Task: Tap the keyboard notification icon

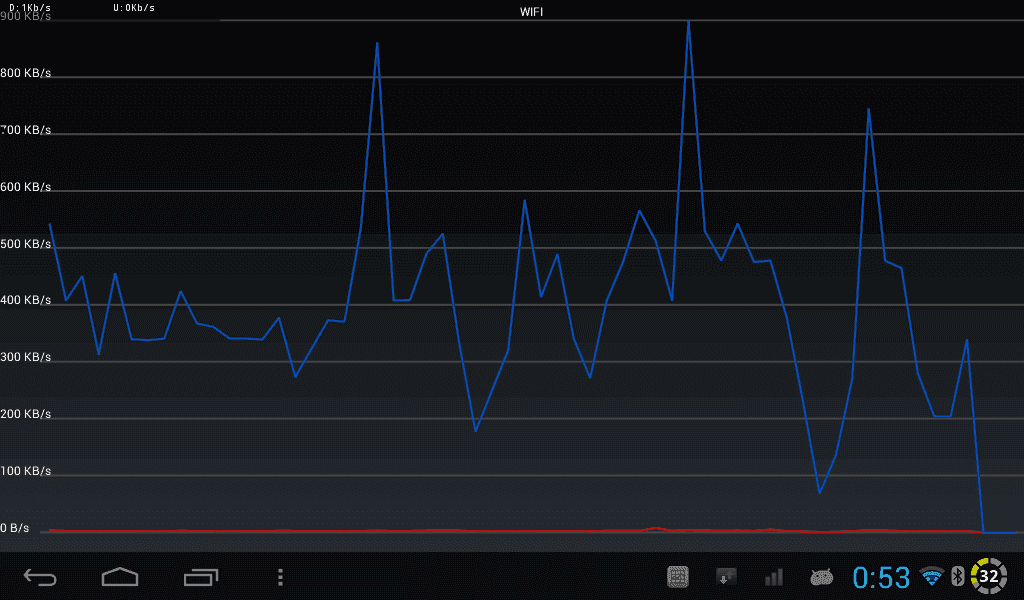Action: tap(678, 577)
